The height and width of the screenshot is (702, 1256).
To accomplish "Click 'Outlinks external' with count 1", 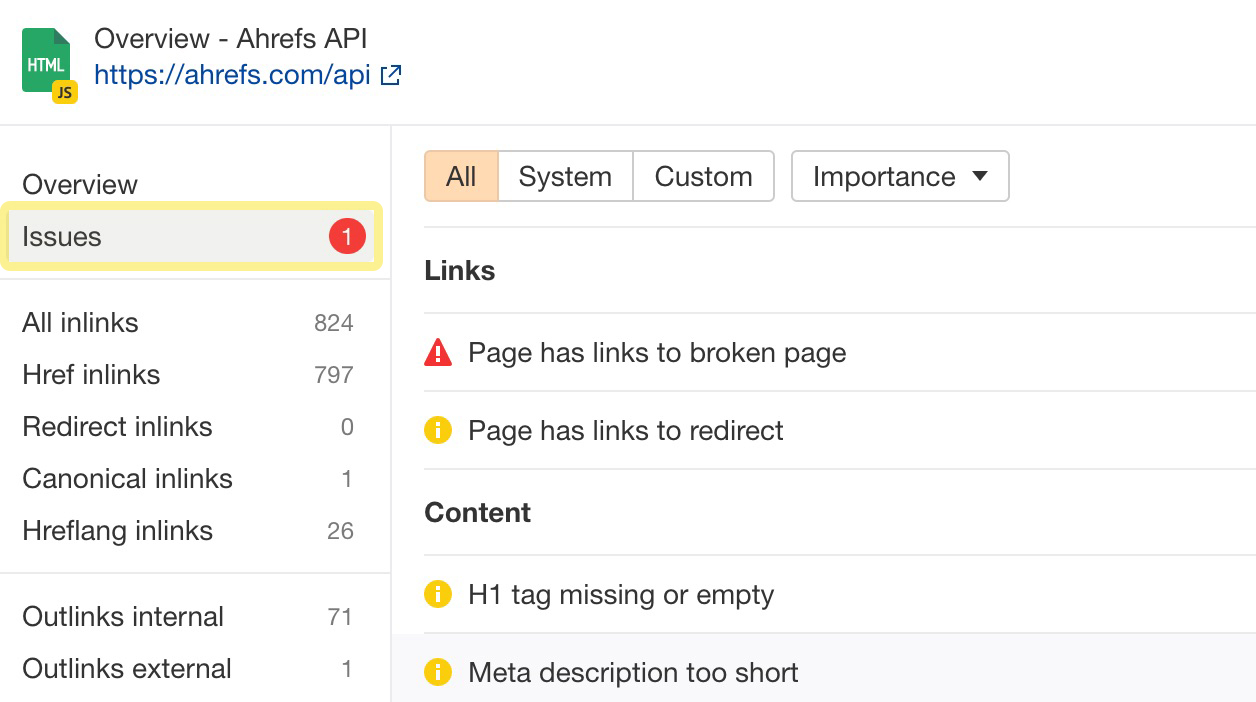I will [x=126, y=668].
